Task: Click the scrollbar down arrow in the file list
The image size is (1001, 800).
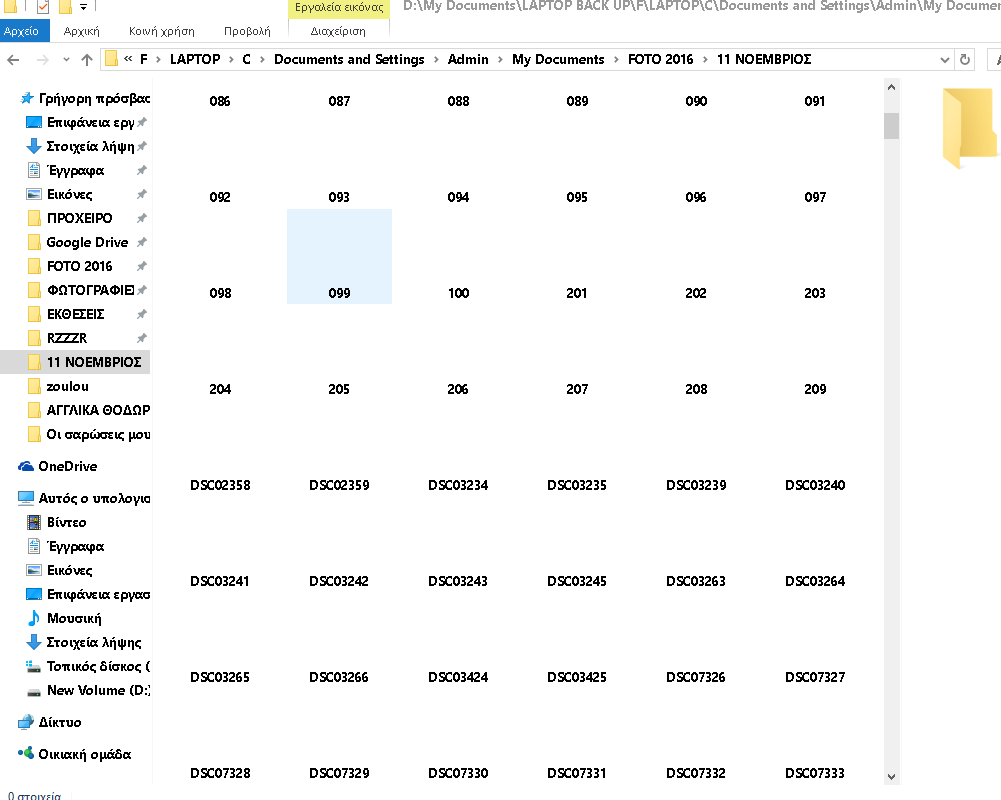Action: pyautogui.click(x=891, y=776)
